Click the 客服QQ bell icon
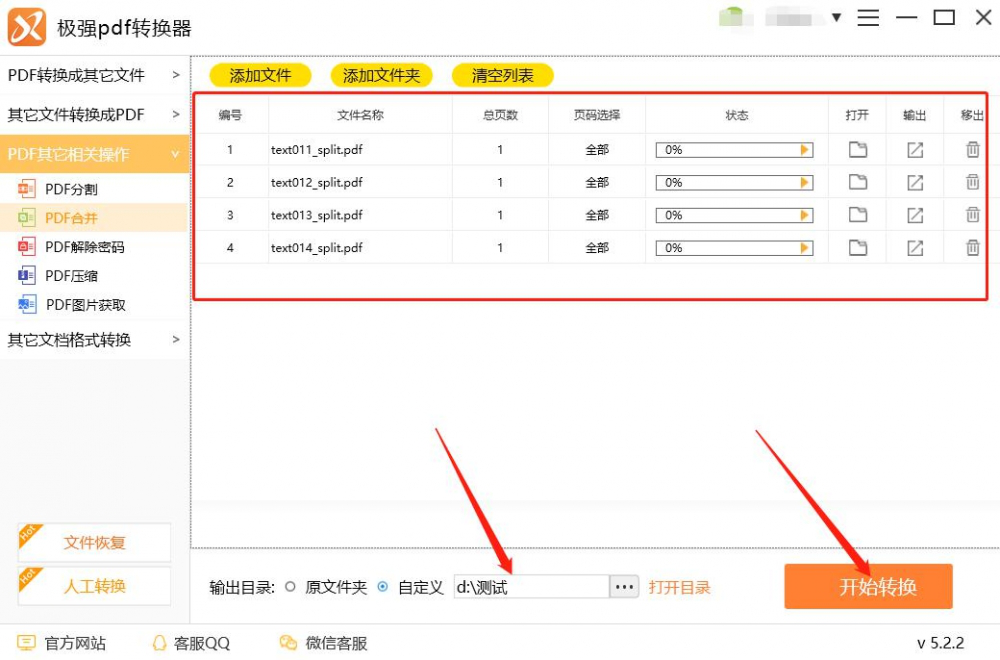 [159, 643]
